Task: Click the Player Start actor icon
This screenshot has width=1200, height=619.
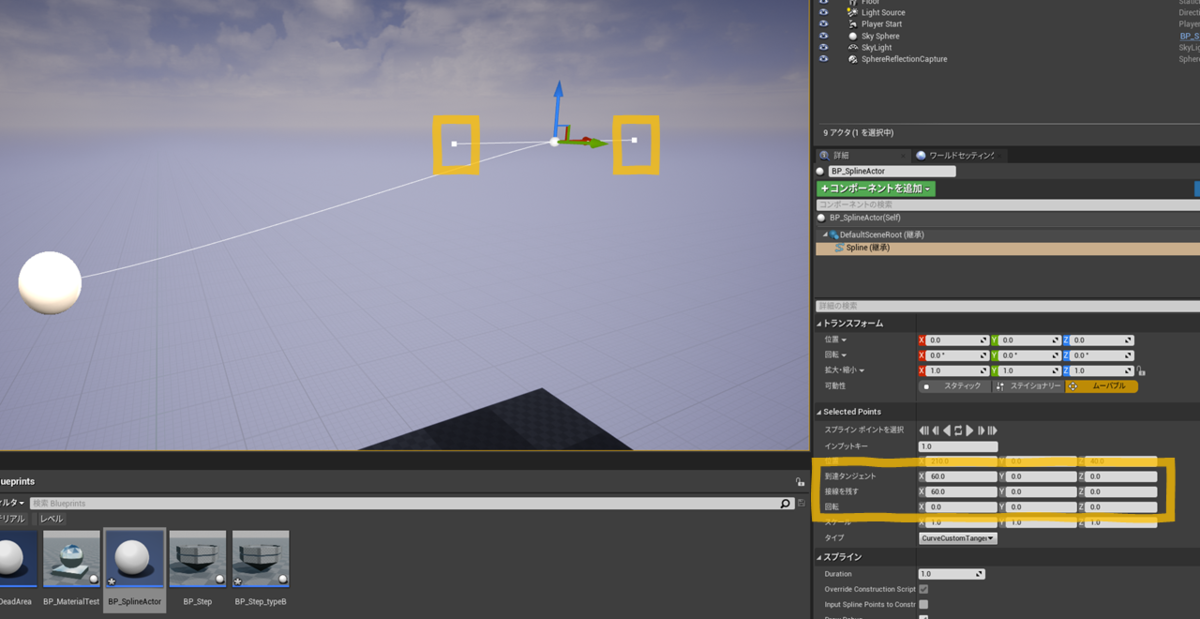Action: tap(853, 24)
